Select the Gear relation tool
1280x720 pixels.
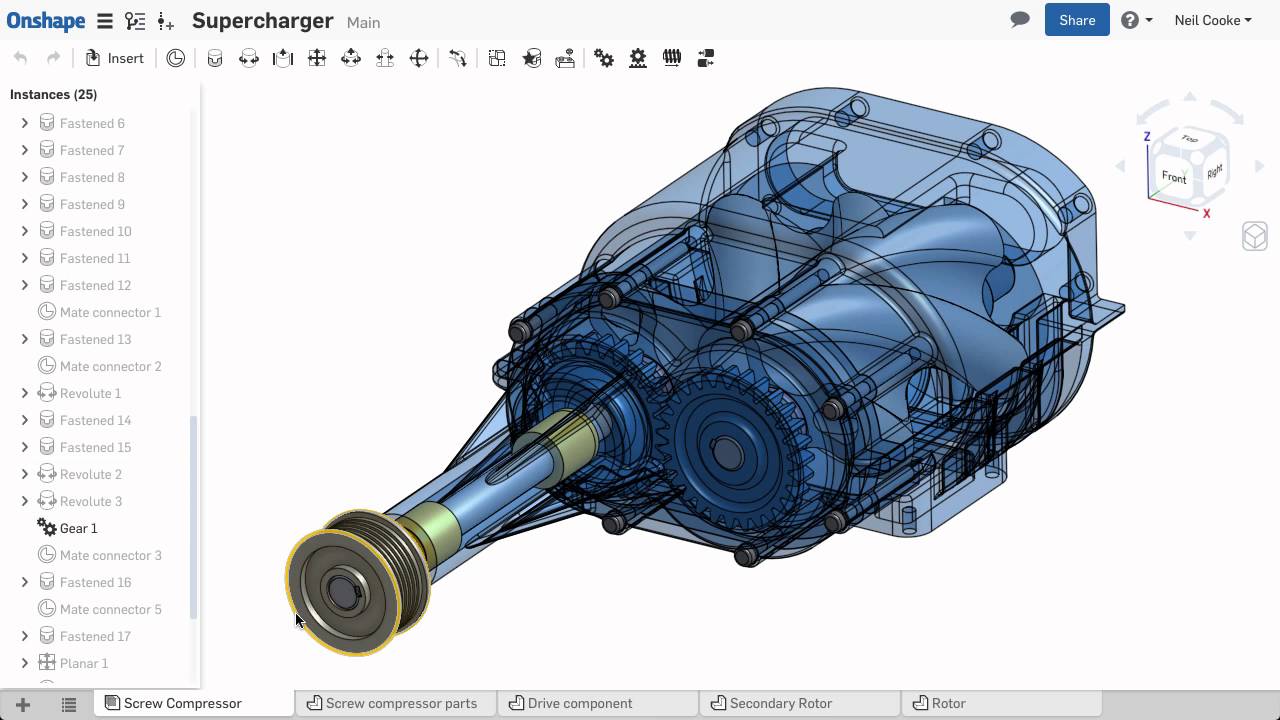coord(604,58)
